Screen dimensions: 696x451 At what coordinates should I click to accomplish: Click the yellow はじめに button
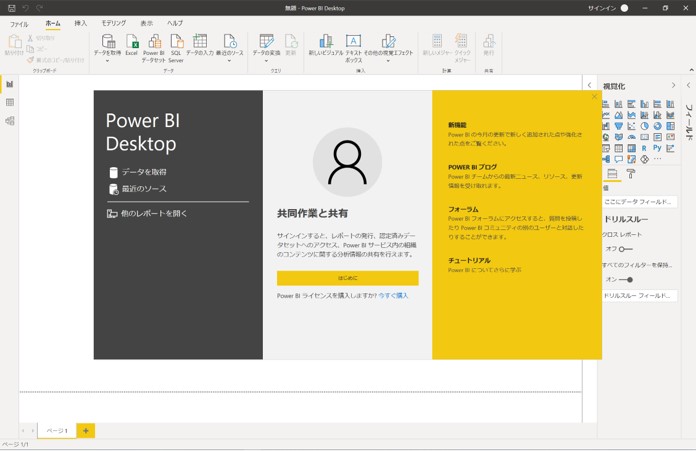(x=347, y=278)
